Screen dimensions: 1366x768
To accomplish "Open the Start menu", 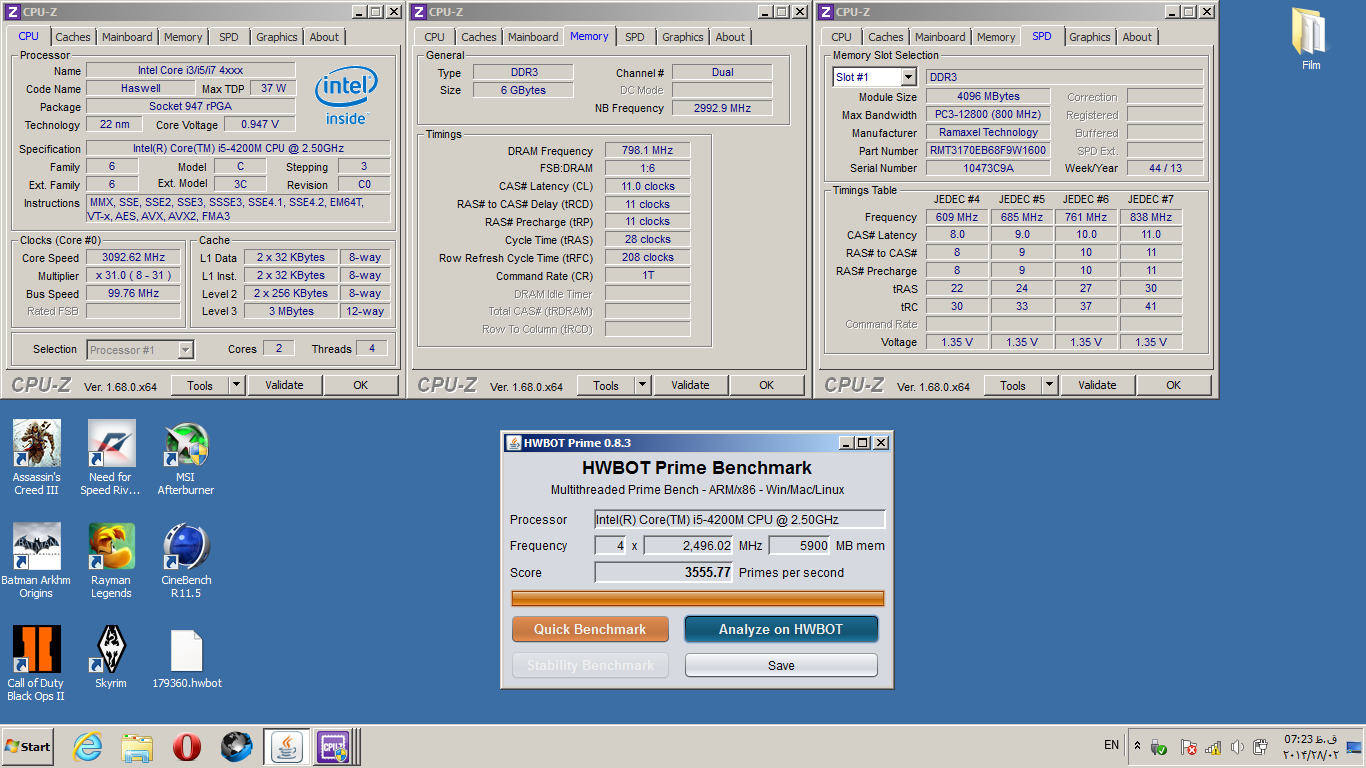I will coord(28,746).
